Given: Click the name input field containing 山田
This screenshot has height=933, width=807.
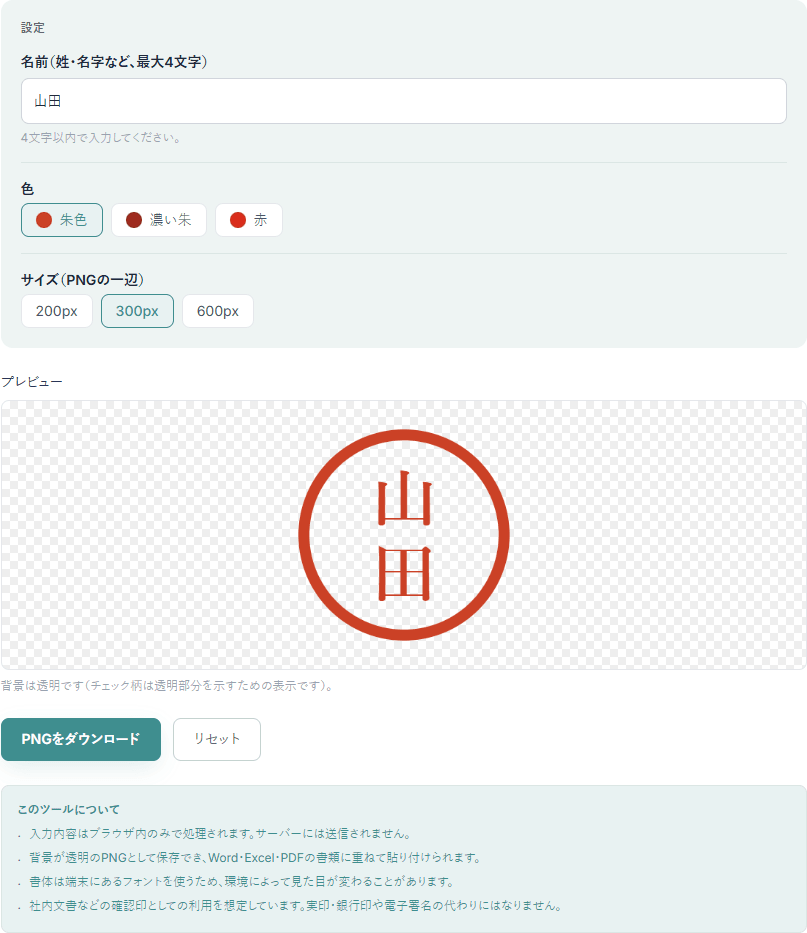Looking at the screenshot, I should pos(404,101).
